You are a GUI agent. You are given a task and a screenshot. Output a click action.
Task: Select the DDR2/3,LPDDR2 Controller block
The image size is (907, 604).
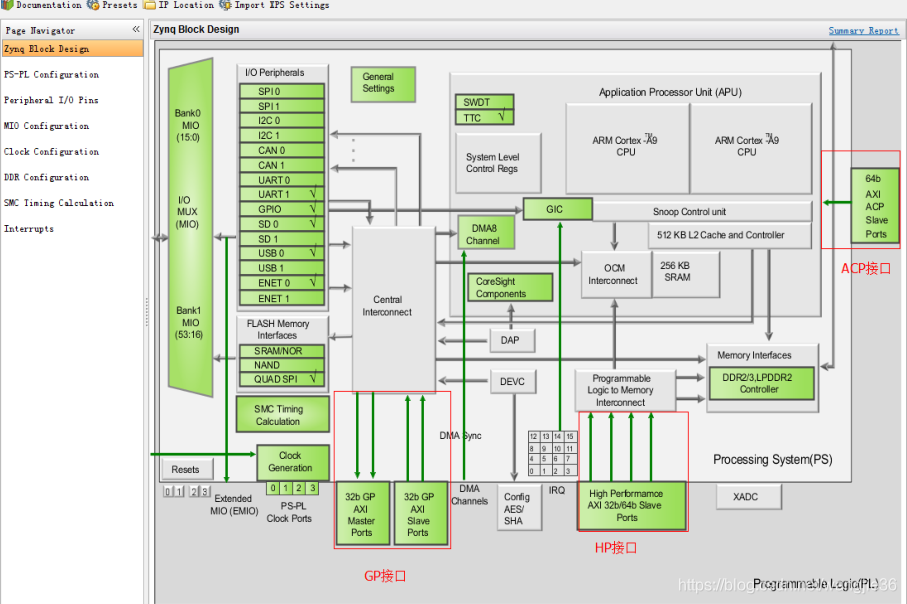761,384
